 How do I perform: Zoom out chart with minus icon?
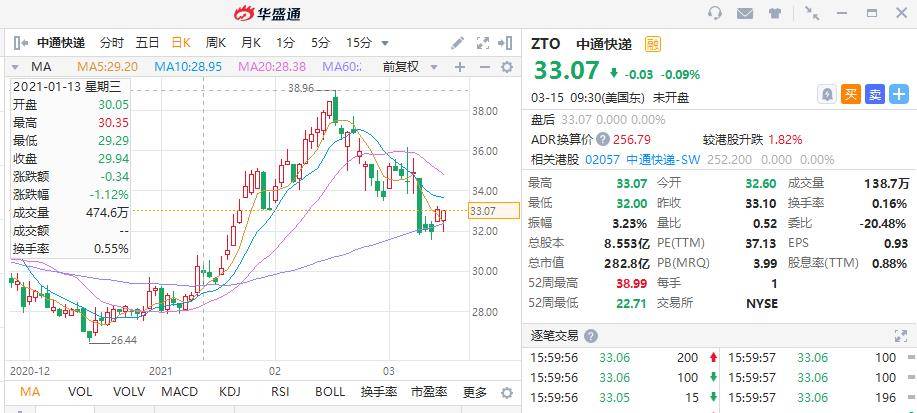click(484, 67)
